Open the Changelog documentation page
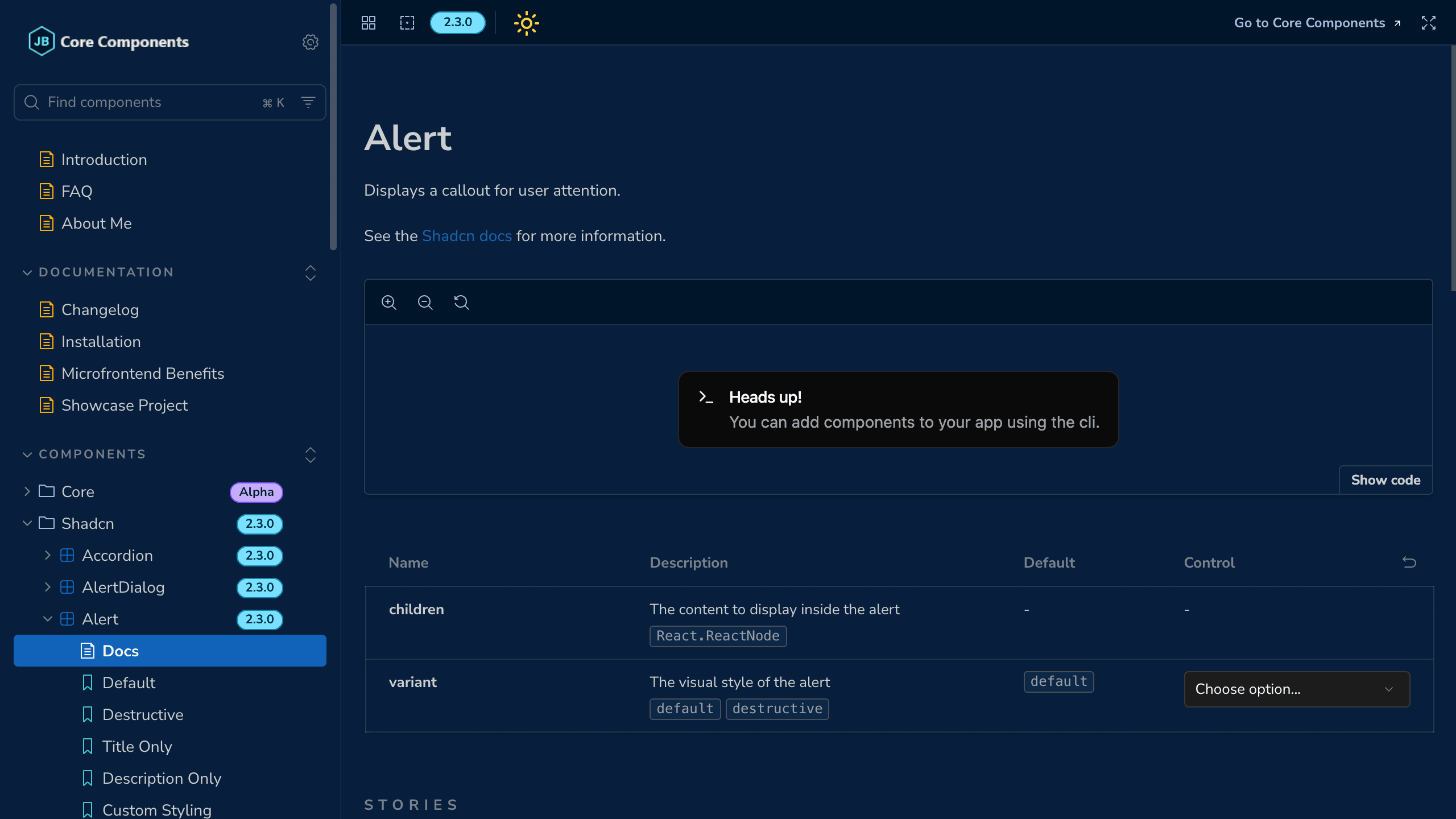The height and width of the screenshot is (819, 1456). pyautogui.click(x=100, y=309)
